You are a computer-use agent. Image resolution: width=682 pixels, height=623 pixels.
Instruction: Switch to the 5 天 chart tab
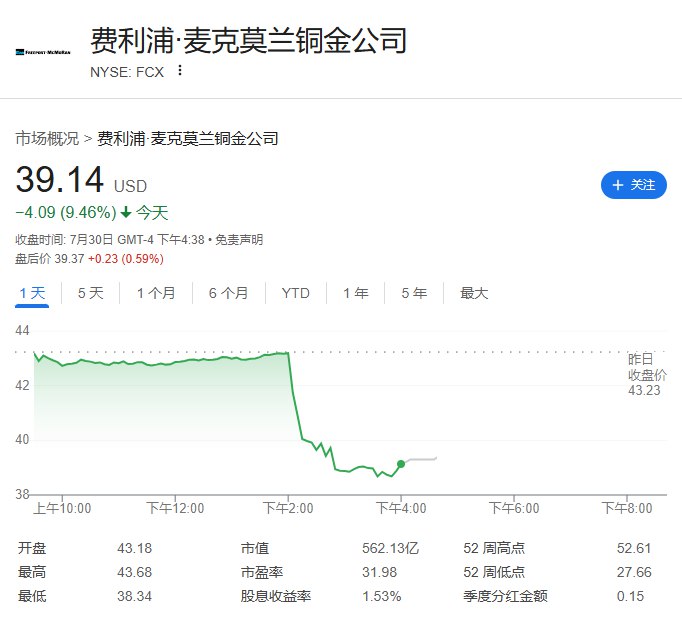tap(90, 293)
